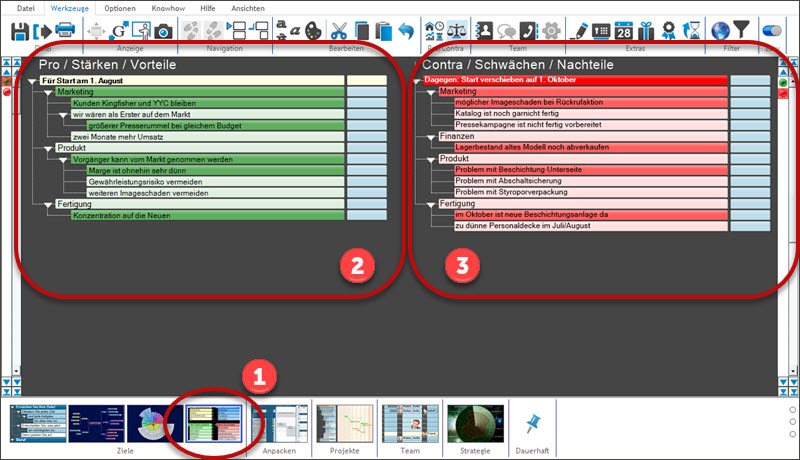Open the Strategie view thumbnail
Image resolution: width=800 pixels, height=460 pixels.
pos(475,424)
